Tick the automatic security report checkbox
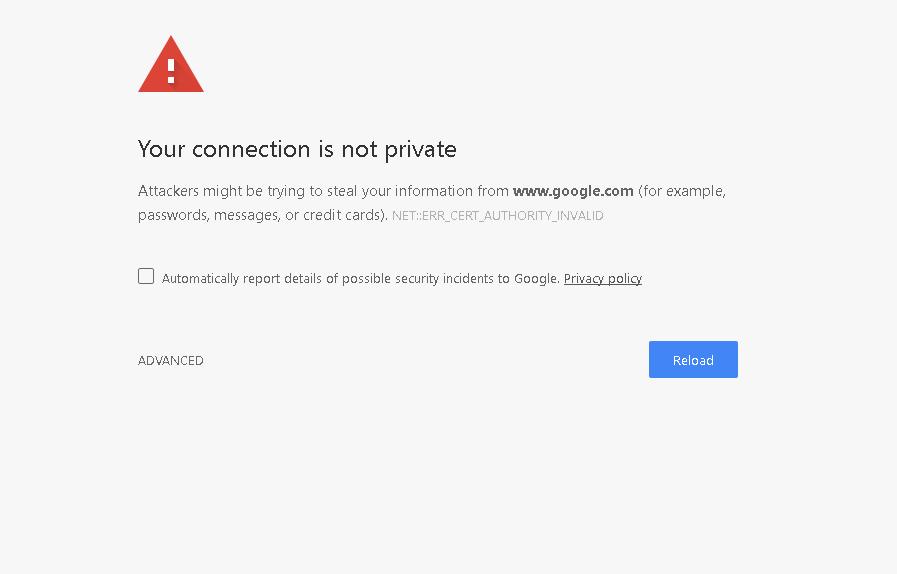This screenshot has height=574, width=897. coord(146,276)
